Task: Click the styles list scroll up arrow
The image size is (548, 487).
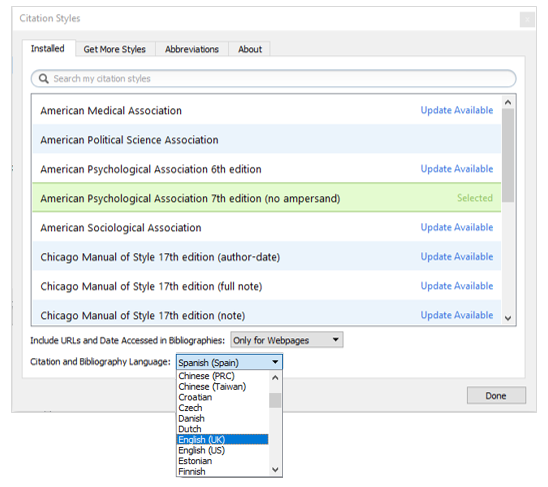Action: click(x=508, y=102)
